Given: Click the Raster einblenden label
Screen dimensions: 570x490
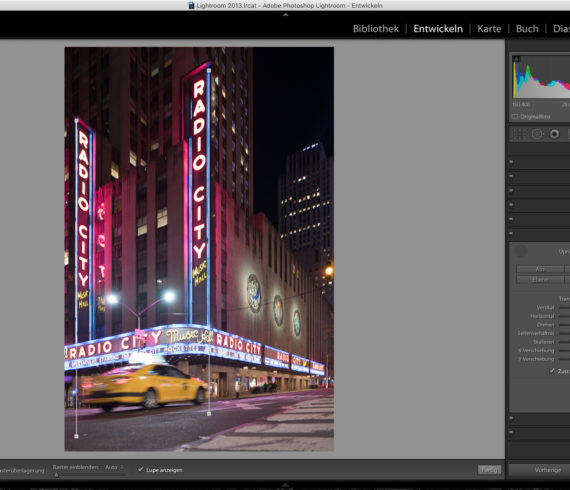Looking at the screenshot, I should [x=76, y=467].
